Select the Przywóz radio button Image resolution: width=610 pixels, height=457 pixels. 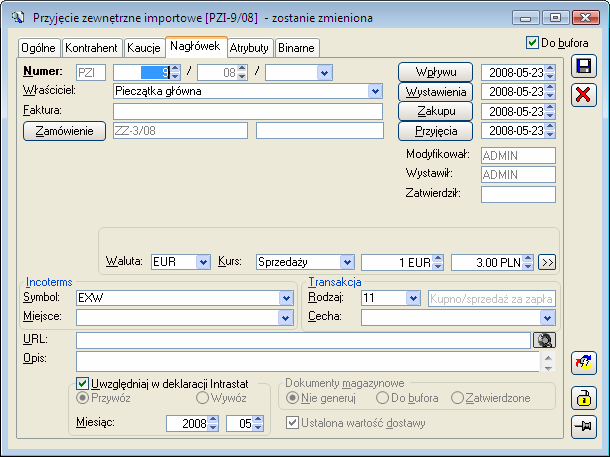[x=82, y=398]
